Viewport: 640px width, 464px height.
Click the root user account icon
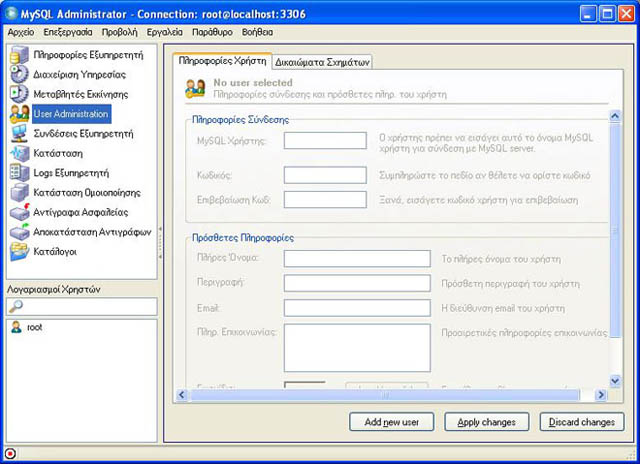[16, 327]
